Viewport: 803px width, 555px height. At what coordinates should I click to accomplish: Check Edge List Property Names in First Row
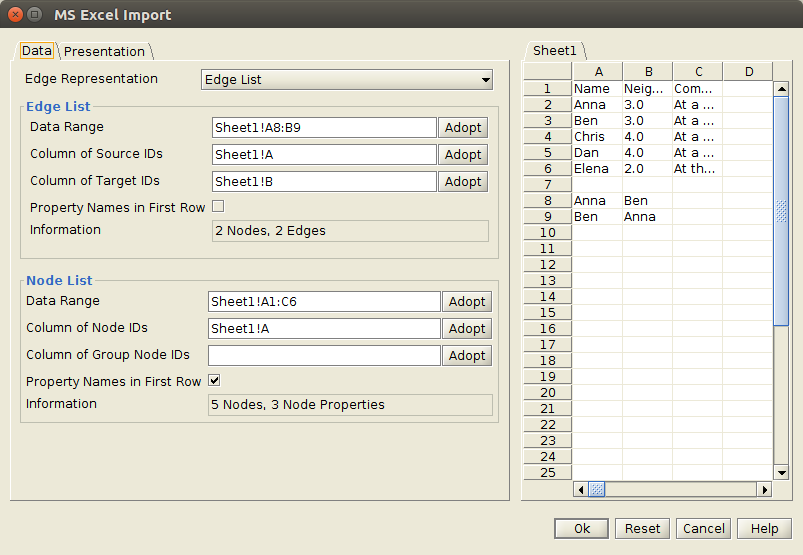(x=218, y=206)
